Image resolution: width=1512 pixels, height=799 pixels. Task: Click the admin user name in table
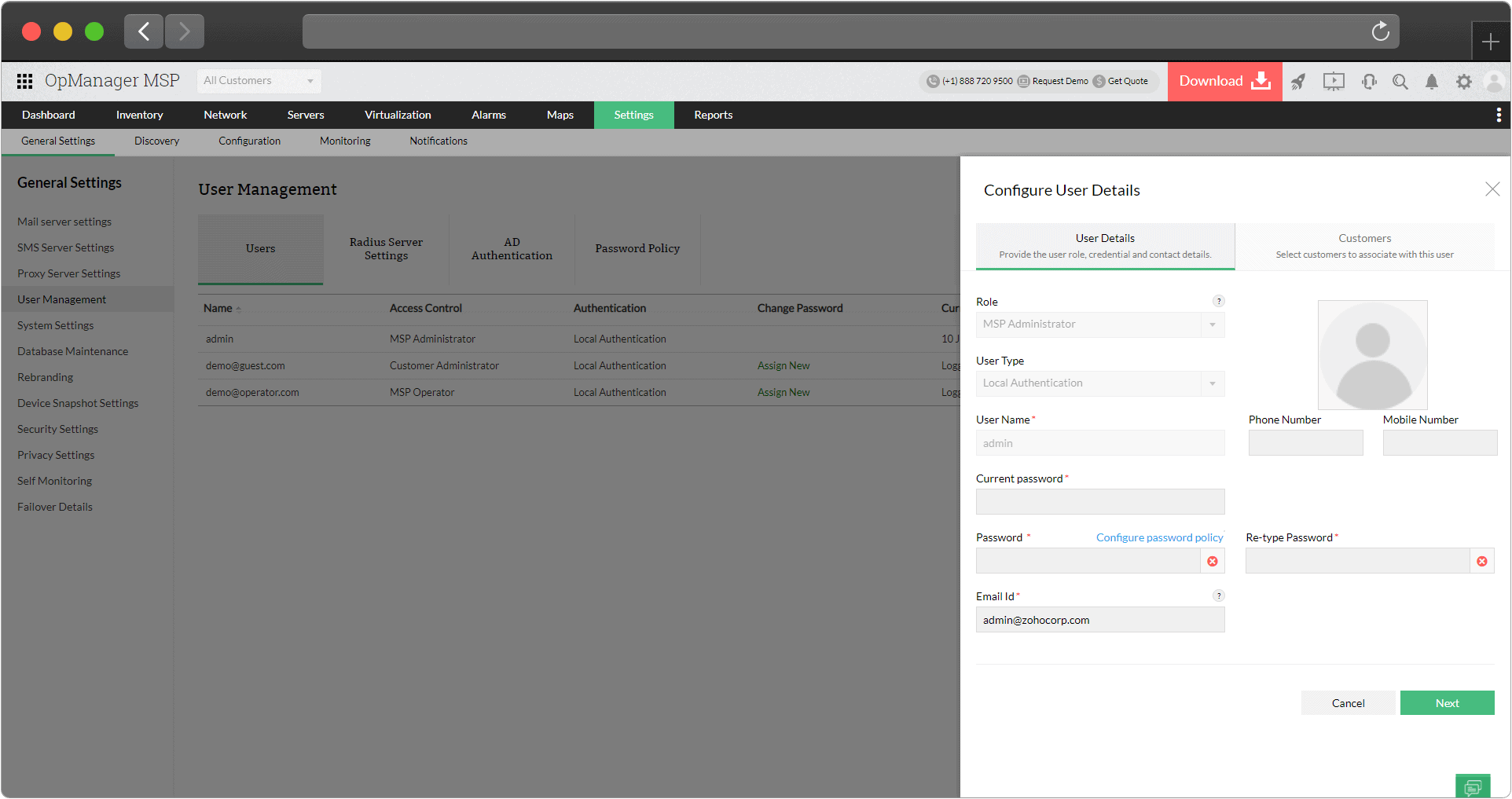[220, 339]
